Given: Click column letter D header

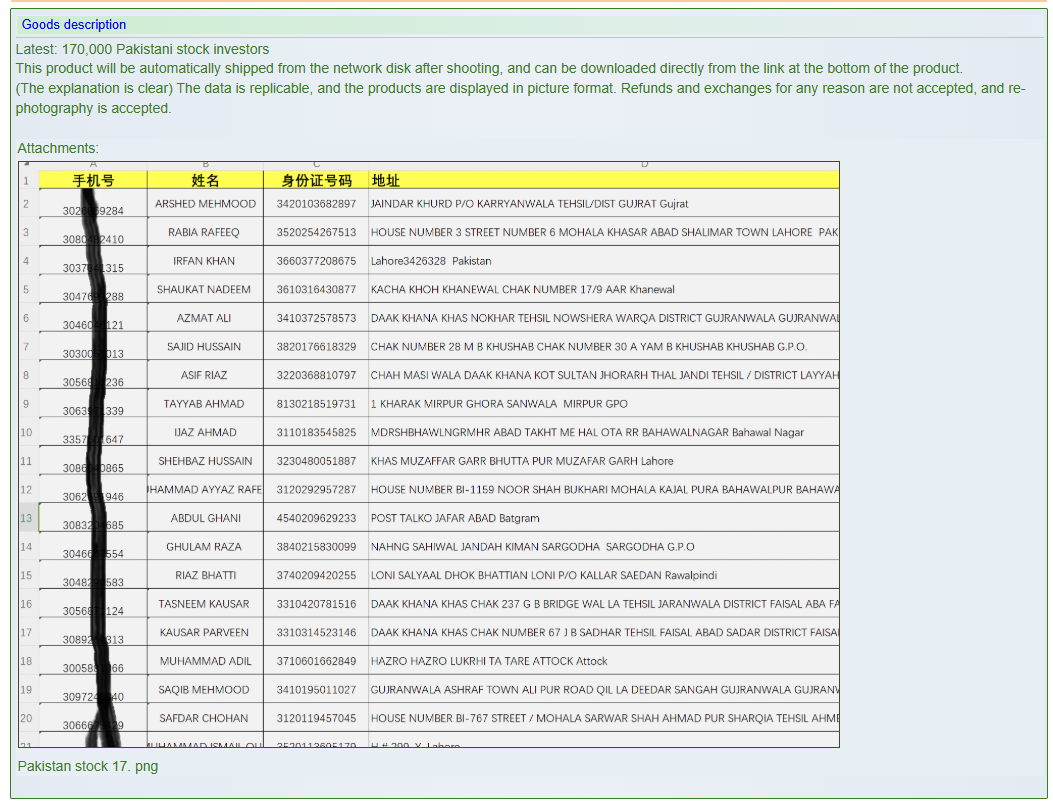Looking at the screenshot, I should pyautogui.click(x=644, y=164).
